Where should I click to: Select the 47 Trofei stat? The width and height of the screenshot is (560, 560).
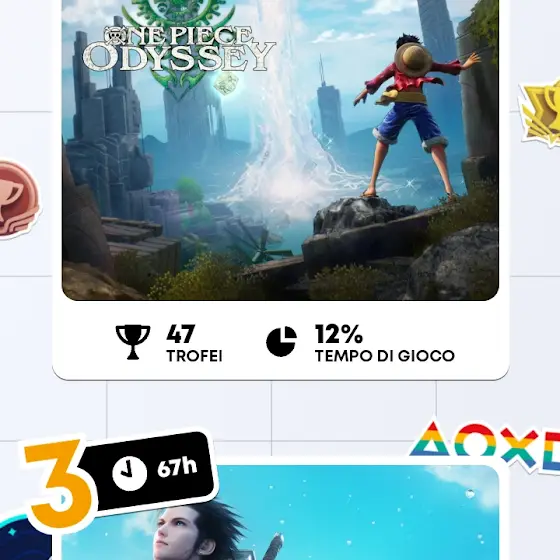click(x=169, y=342)
